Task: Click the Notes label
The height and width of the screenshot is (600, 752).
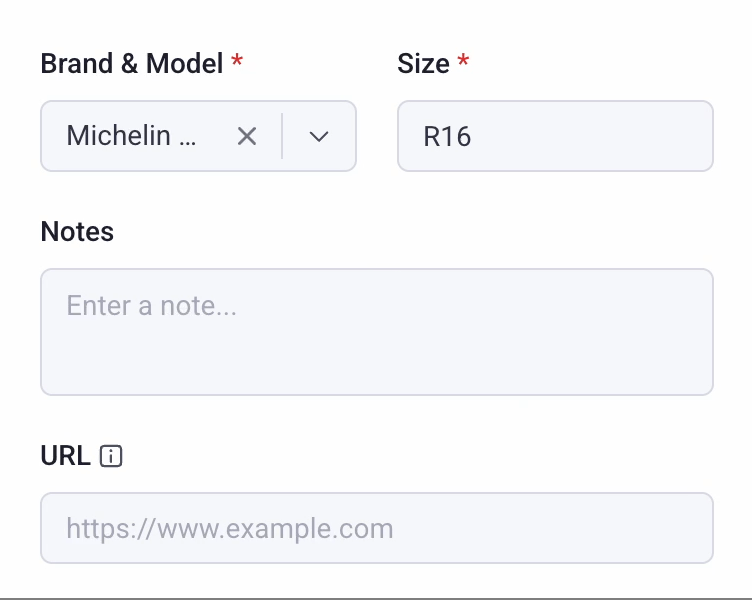Action: pos(77,232)
